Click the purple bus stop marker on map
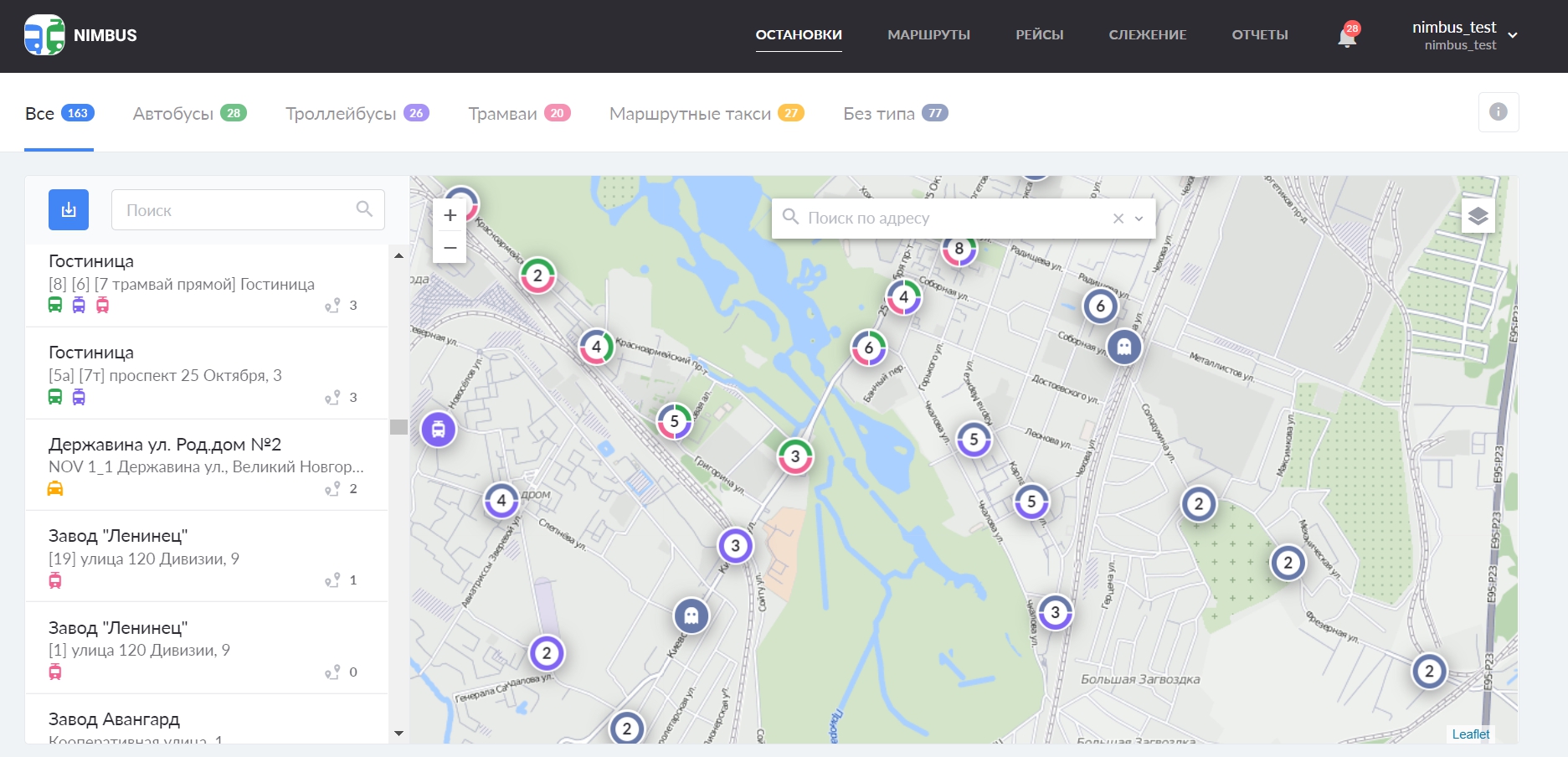Image resolution: width=1568 pixels, height=757 pixels. click(438, 430)
